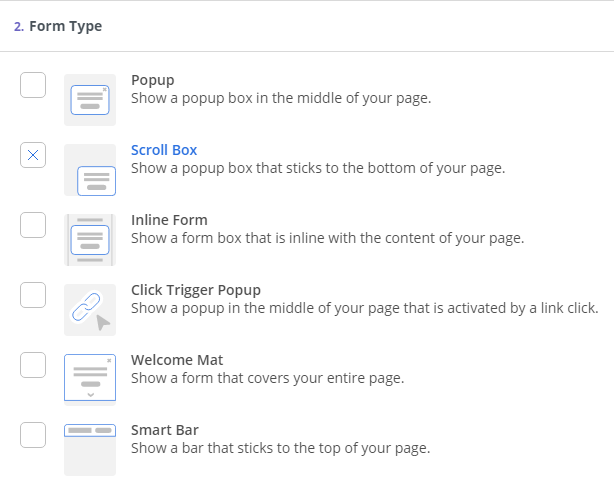The width and height of the screenshot is (614, 492).
Task: Click the blue Scroll Box title
Action: [164, 150]
